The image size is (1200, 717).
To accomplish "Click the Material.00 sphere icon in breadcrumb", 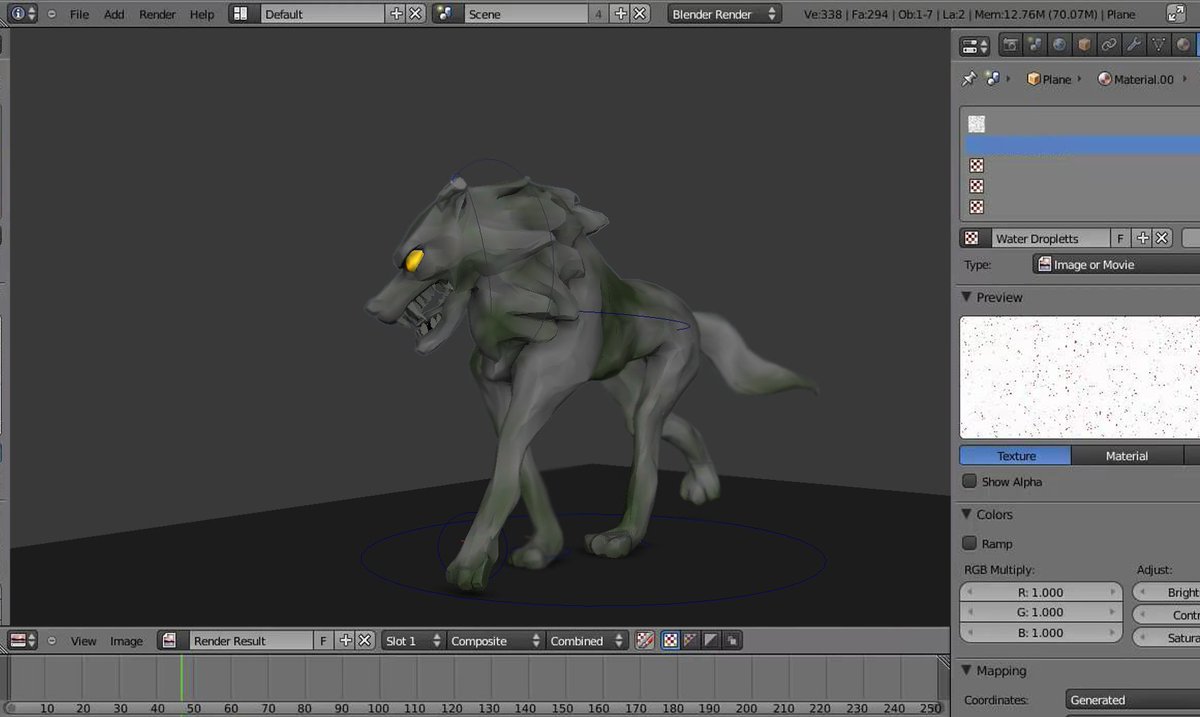I will click(1105, 79).
